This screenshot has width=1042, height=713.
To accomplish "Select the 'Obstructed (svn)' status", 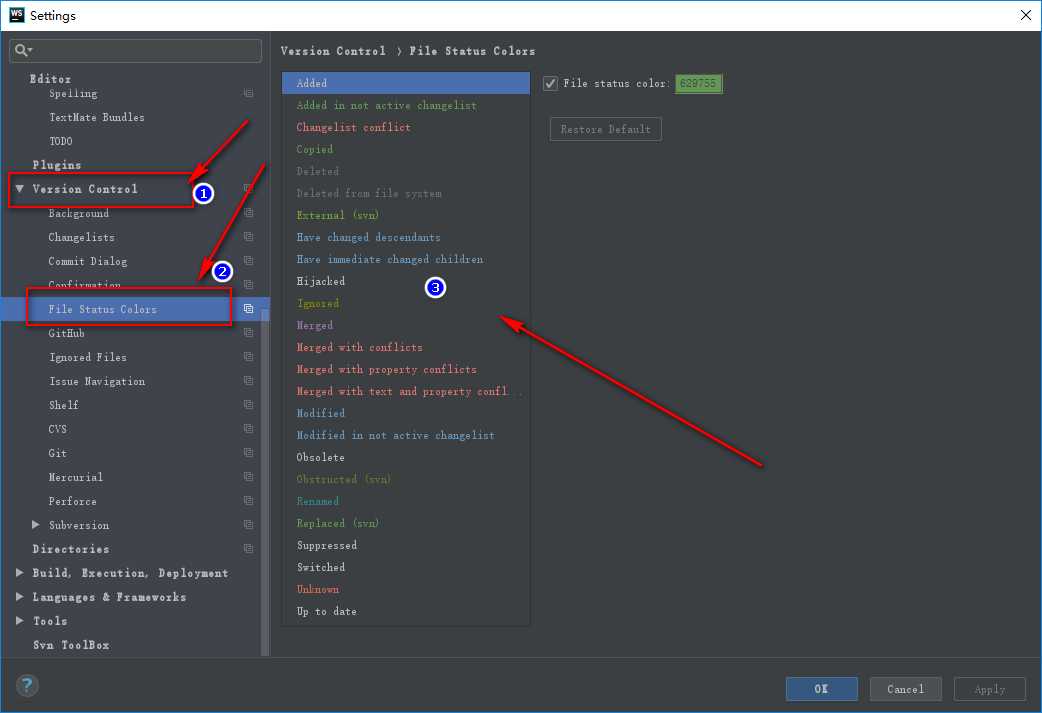I will tap(406, 479).
